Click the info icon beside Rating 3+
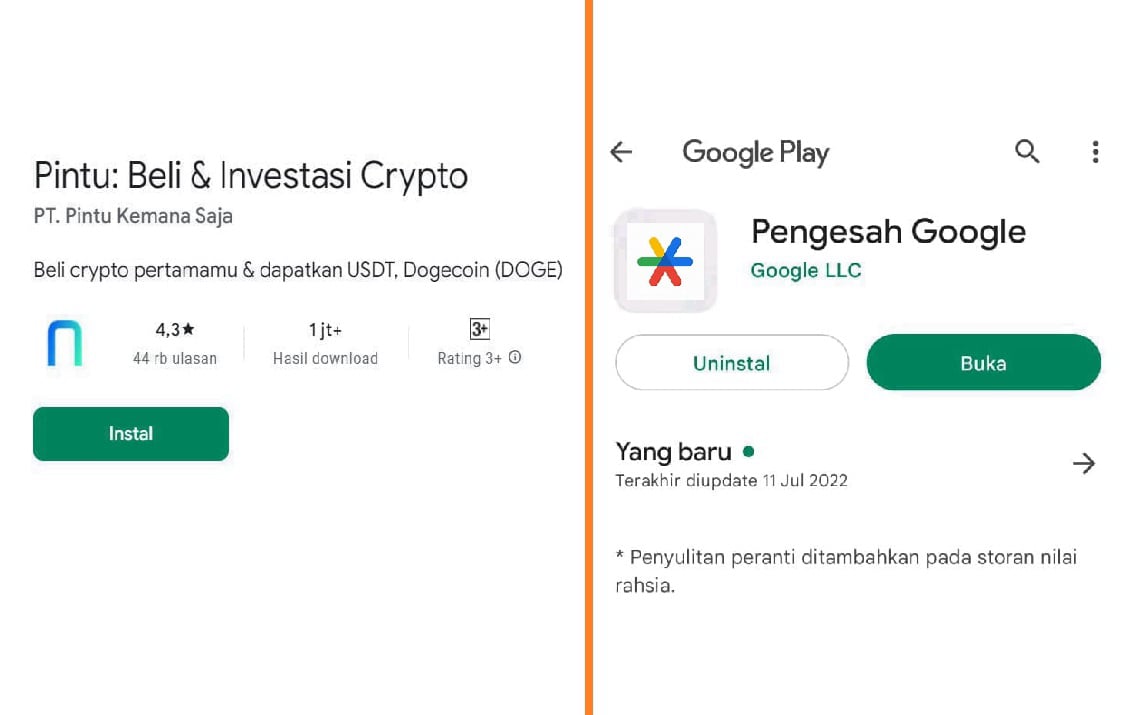 [x=515, y=357]
